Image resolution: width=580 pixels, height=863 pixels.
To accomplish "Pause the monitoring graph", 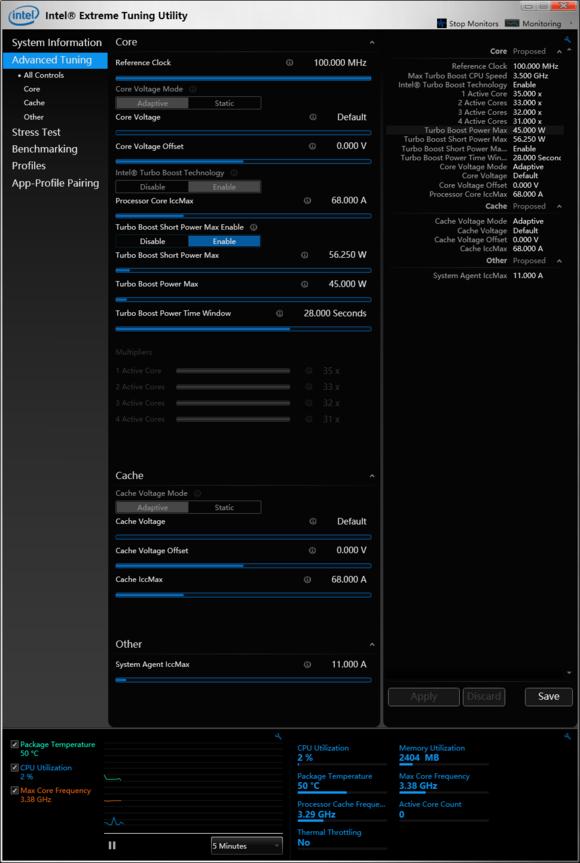I will click(x=112, y=845).
